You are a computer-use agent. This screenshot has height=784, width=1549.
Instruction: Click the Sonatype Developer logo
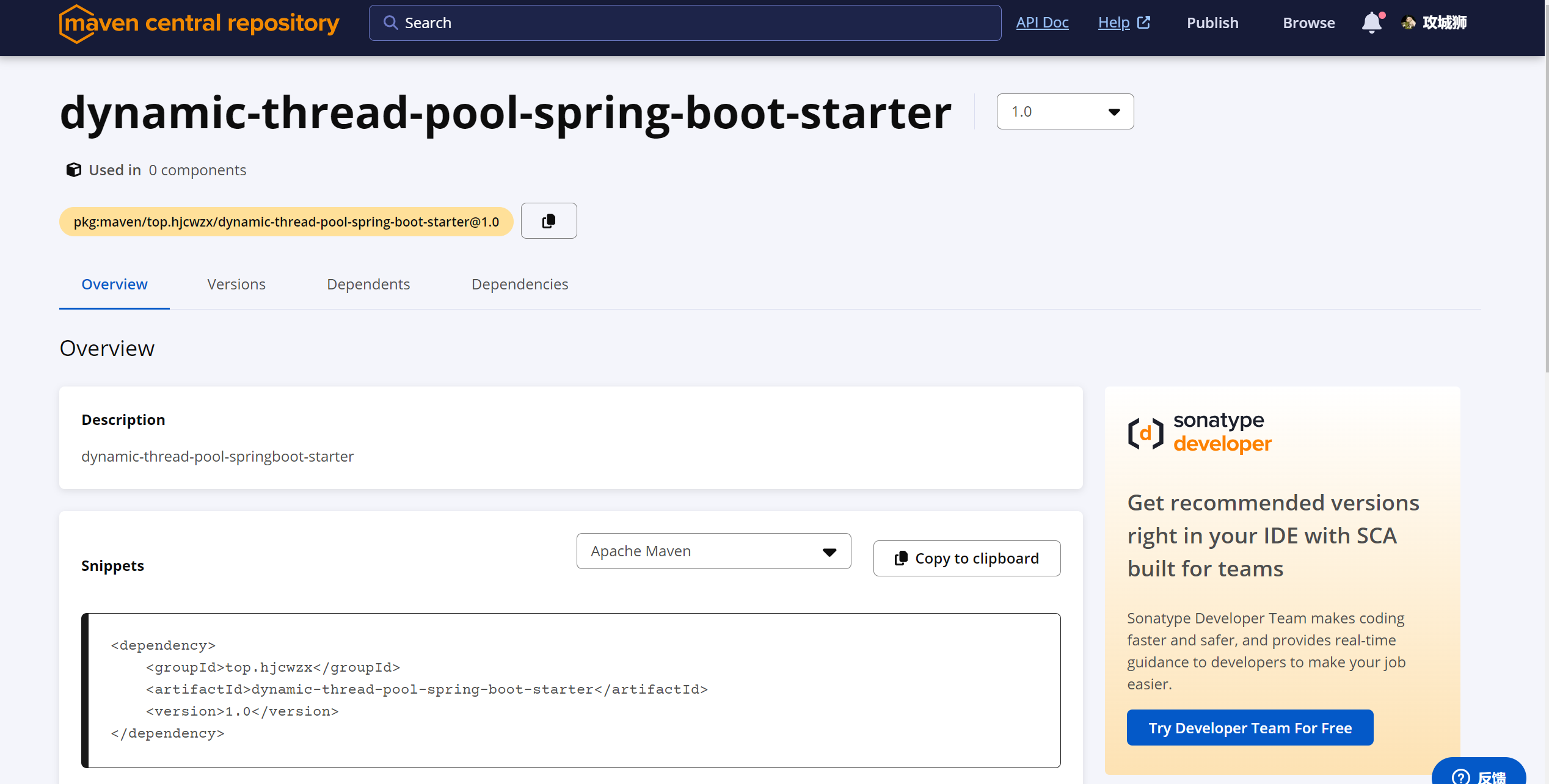[x=1200, y=432]
